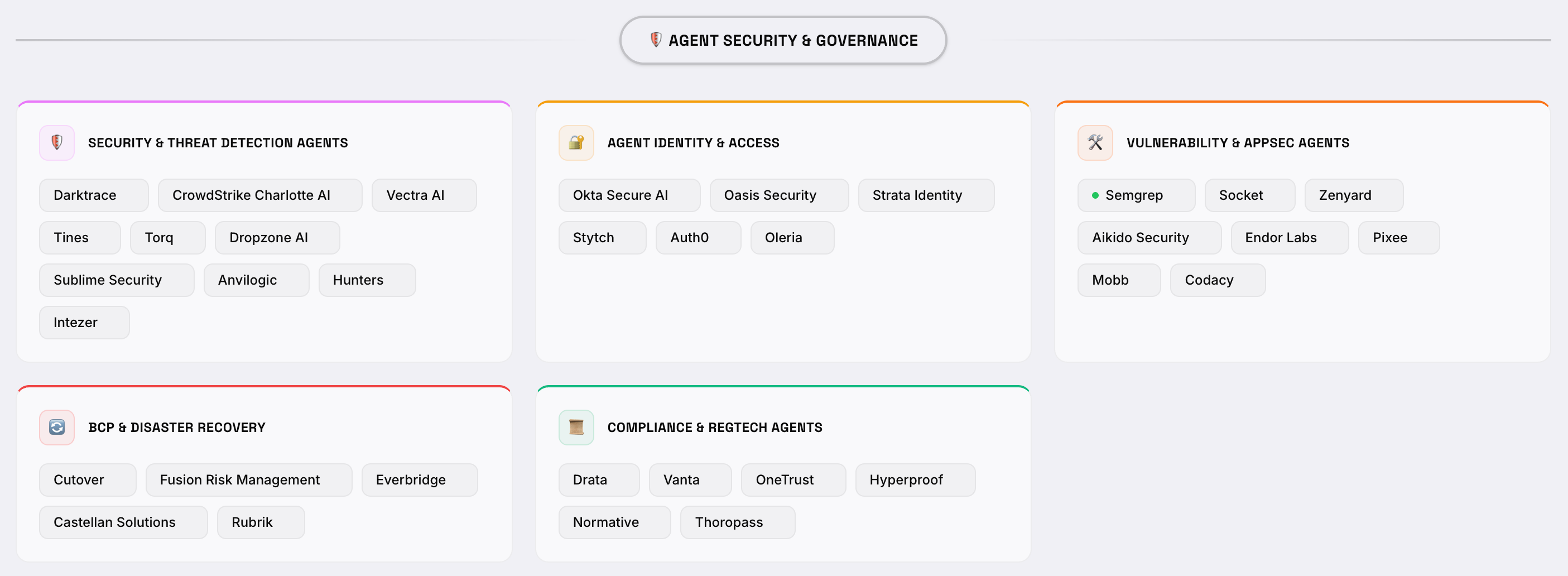Select Rubrik
Viewport: 1568px width, 576px height.
point(261,523)
